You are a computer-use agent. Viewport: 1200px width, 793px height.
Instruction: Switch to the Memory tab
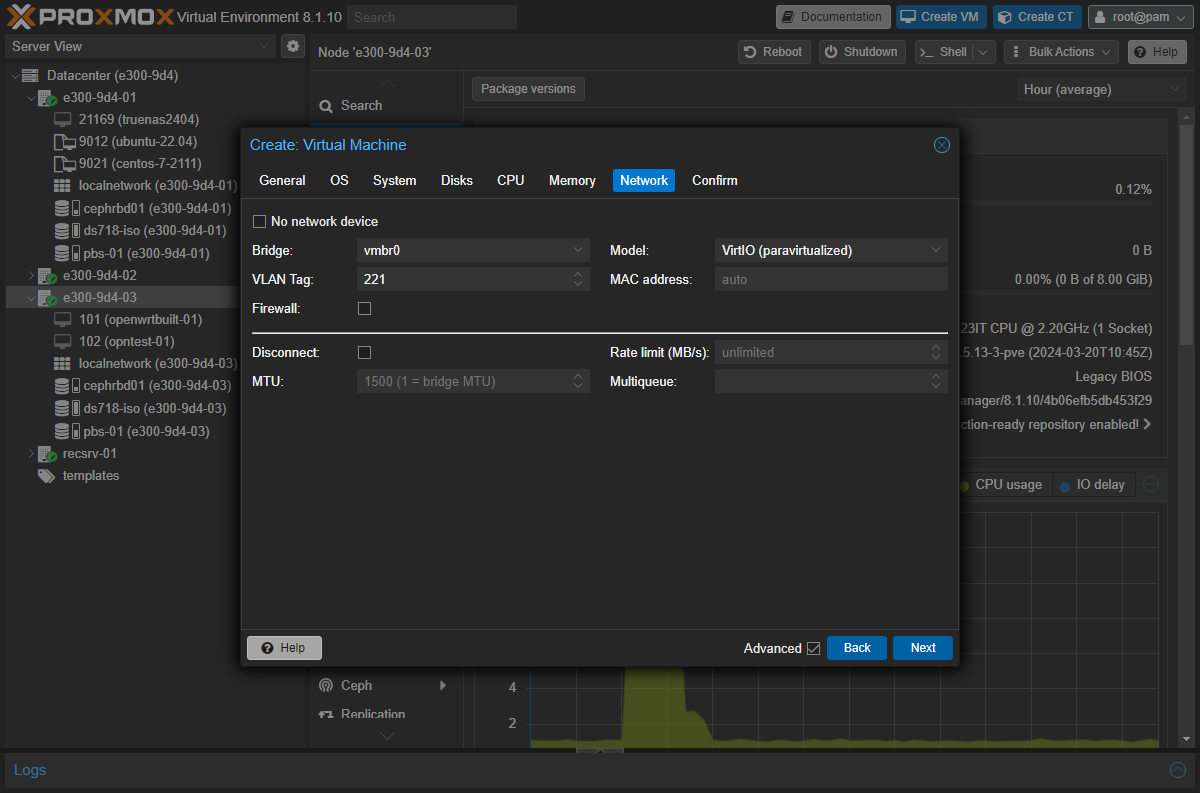click(572, 181)
